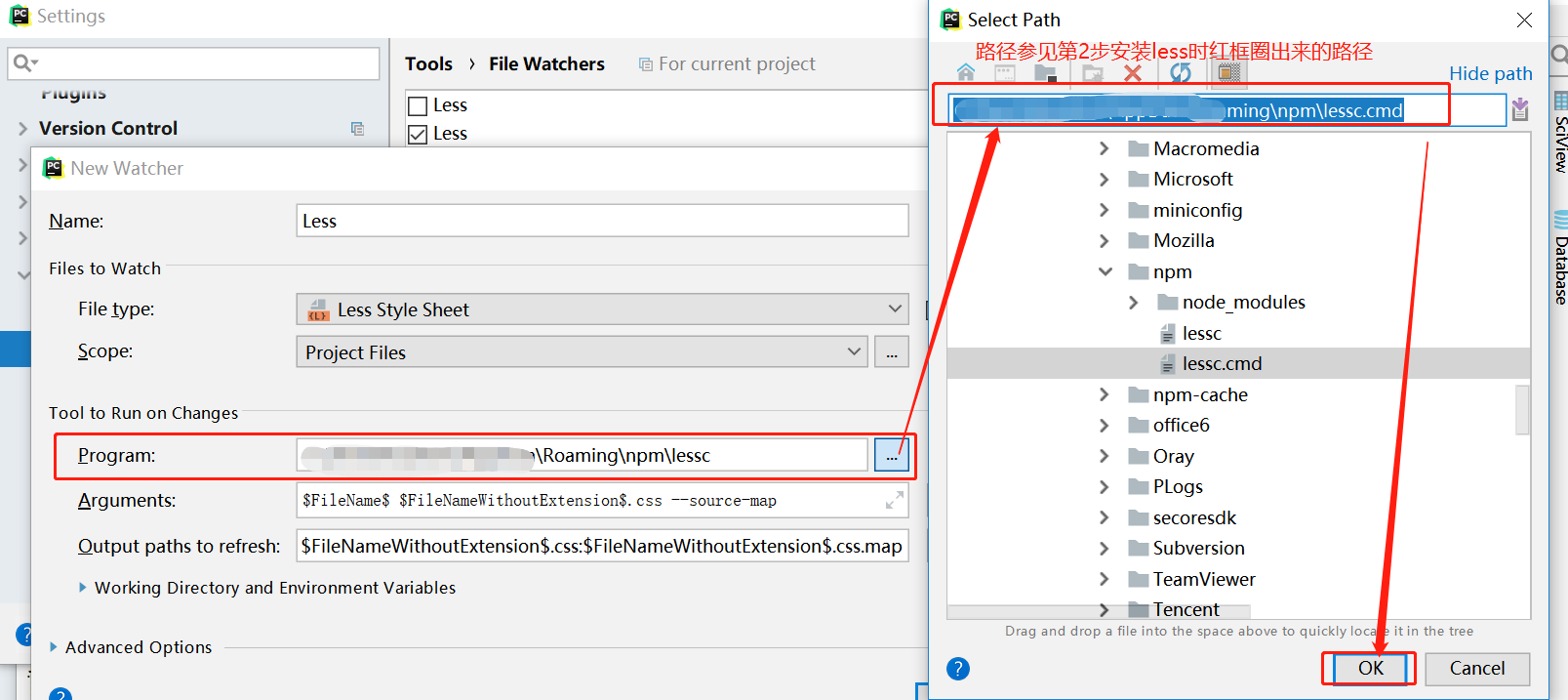Click the file tree vertical scrollbar

(1522, 409)
